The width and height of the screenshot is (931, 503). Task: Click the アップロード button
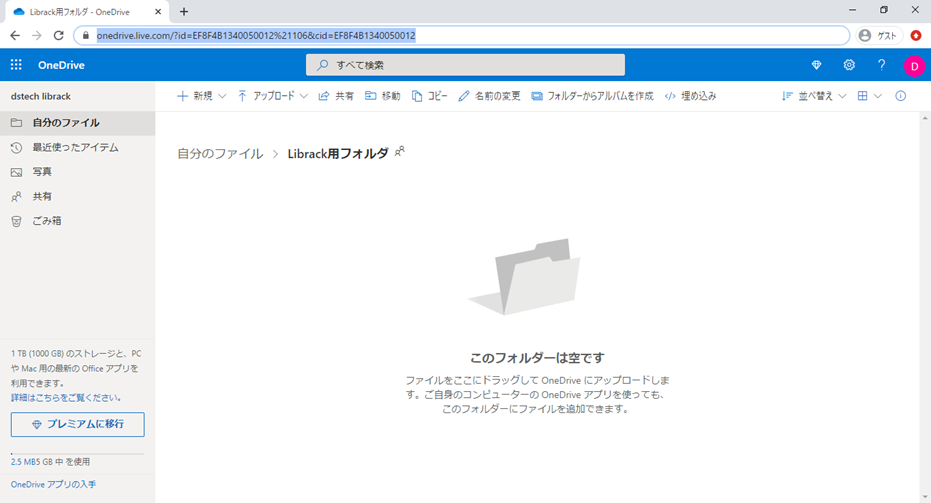click(266, 96)
